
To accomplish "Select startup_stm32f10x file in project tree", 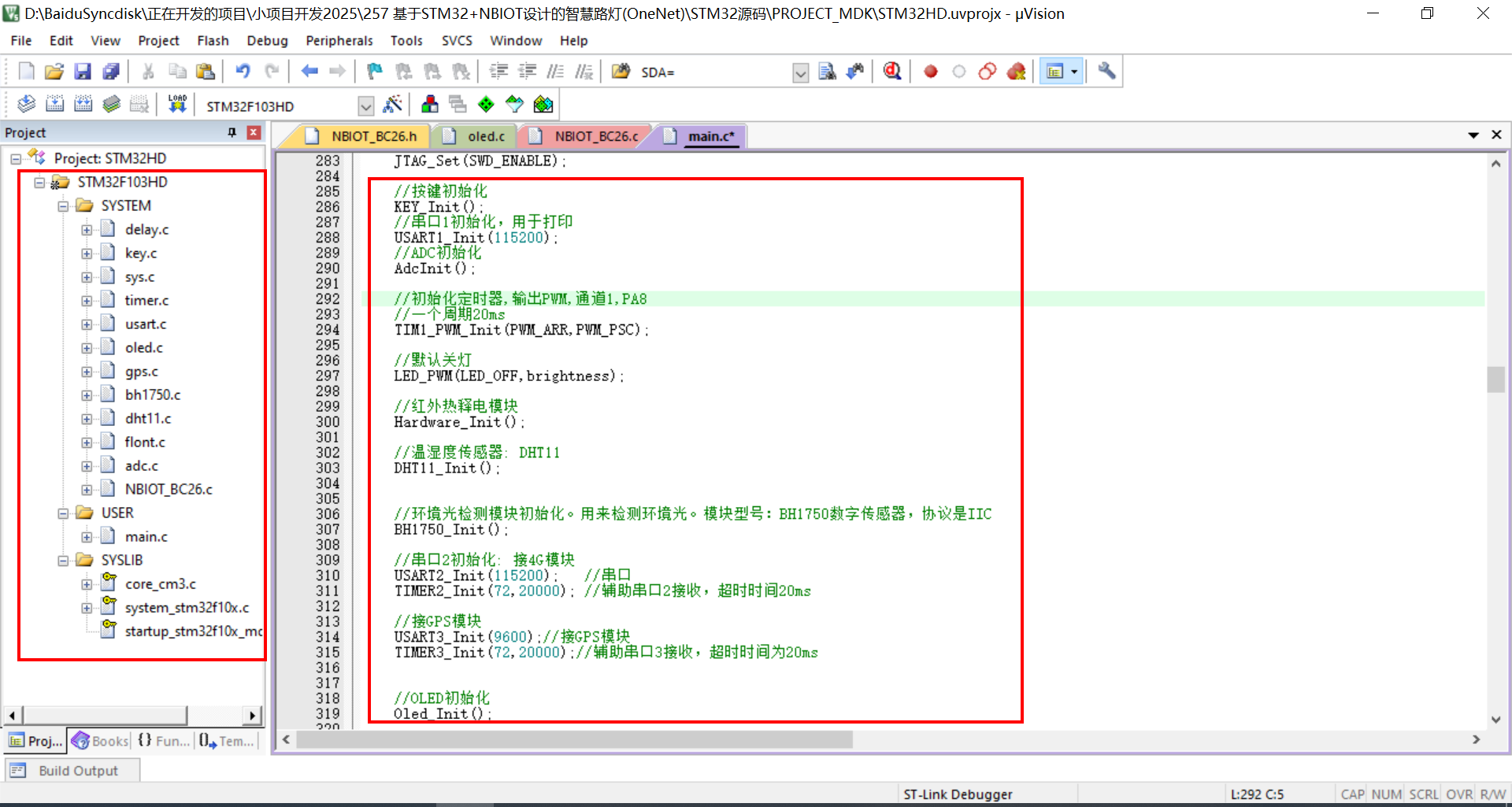I will [x=193, y=631].
